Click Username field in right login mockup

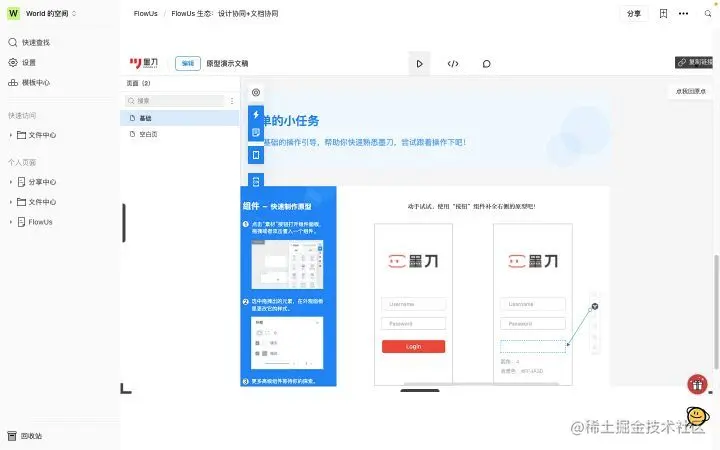[x=533, y=304]
